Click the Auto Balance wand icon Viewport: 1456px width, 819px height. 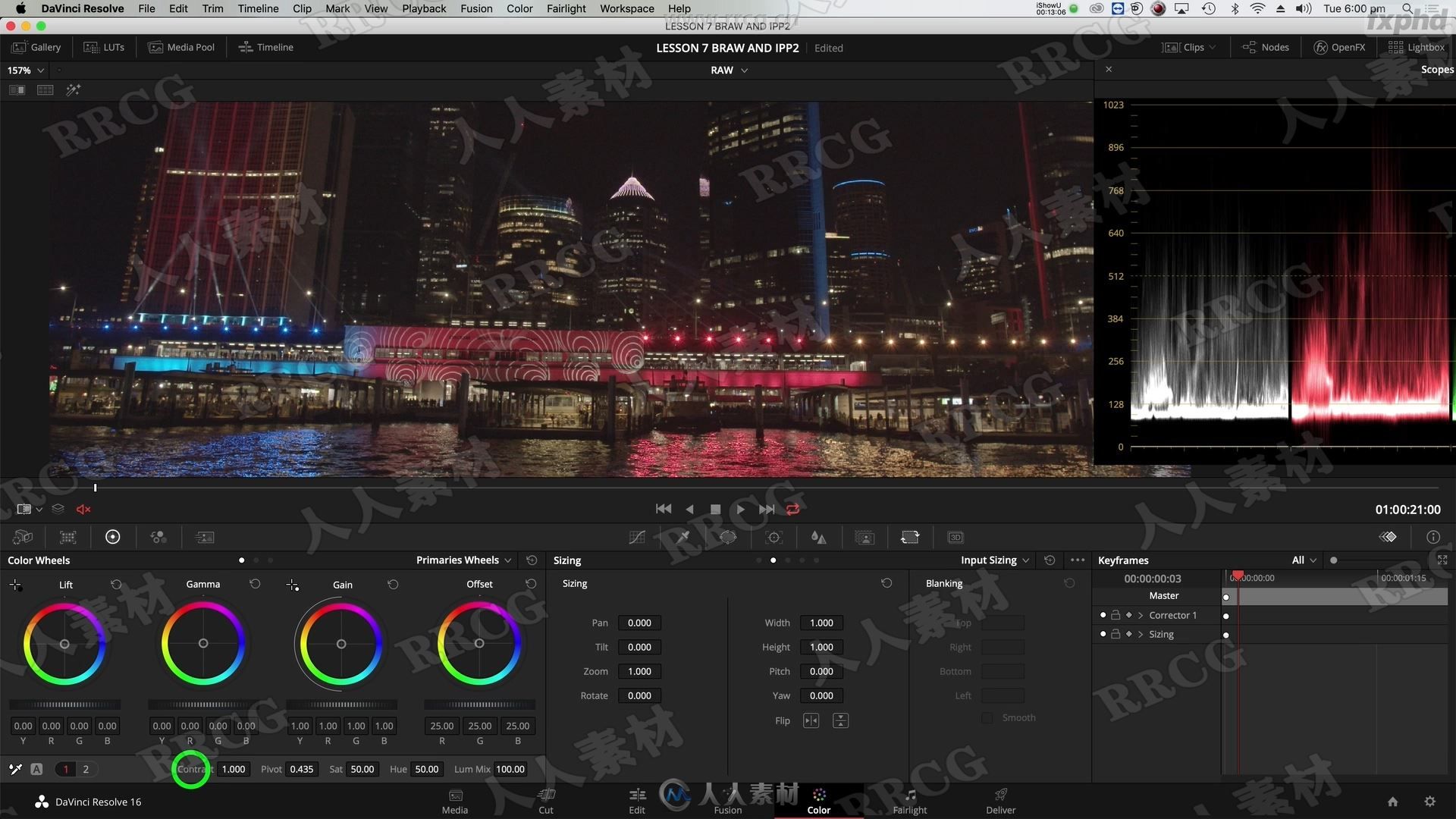tap(15, 769)
